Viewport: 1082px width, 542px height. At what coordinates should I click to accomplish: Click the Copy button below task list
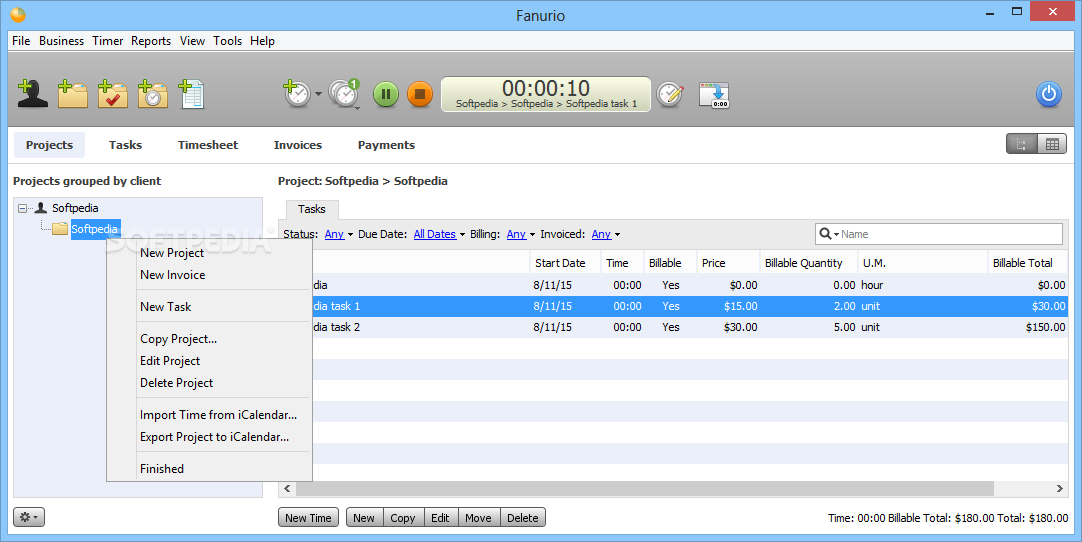[402, 518]
